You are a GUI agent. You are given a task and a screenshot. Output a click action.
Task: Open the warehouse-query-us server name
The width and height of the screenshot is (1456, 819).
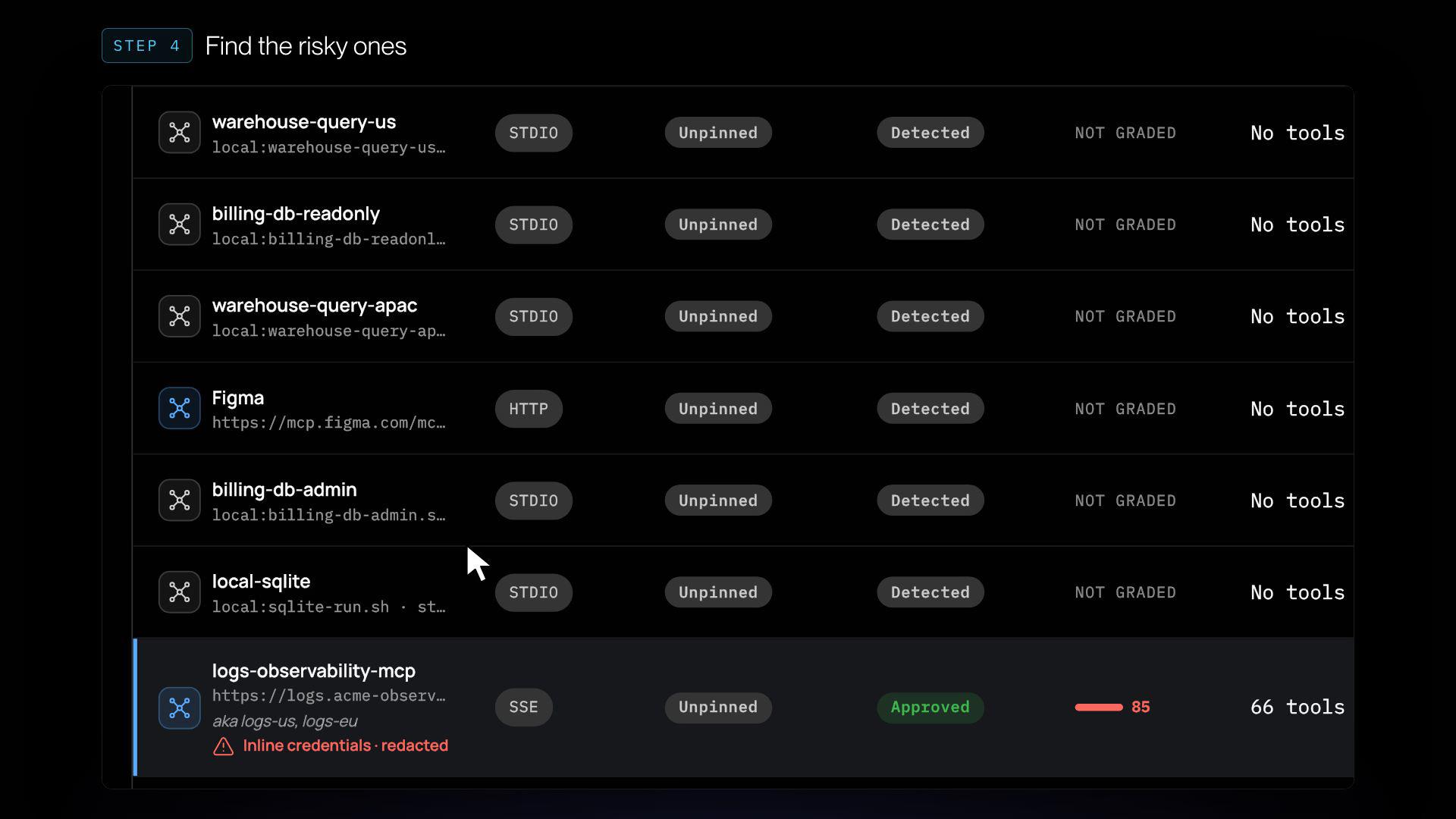coord(304,122)
